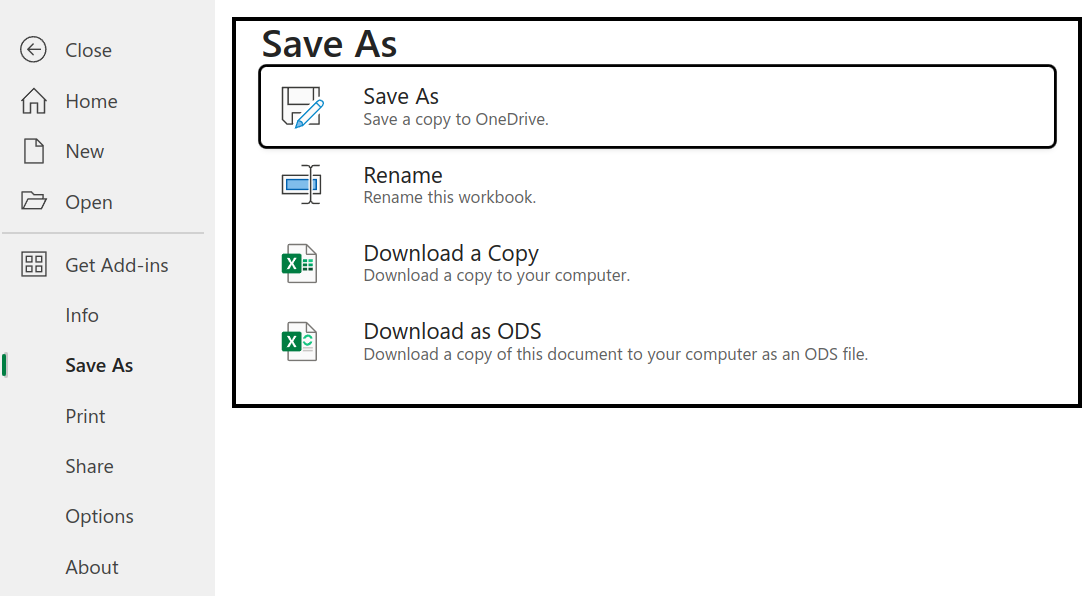Open the Share menu entry
The width and height of the screenshot is (1092, 596).
89,465
